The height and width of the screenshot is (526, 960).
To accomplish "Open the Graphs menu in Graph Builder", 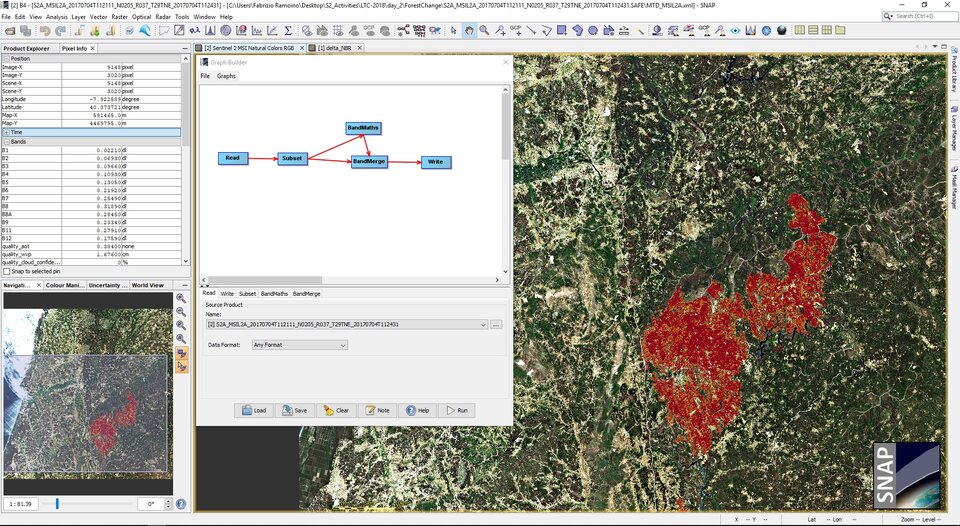I will (226, 76).
